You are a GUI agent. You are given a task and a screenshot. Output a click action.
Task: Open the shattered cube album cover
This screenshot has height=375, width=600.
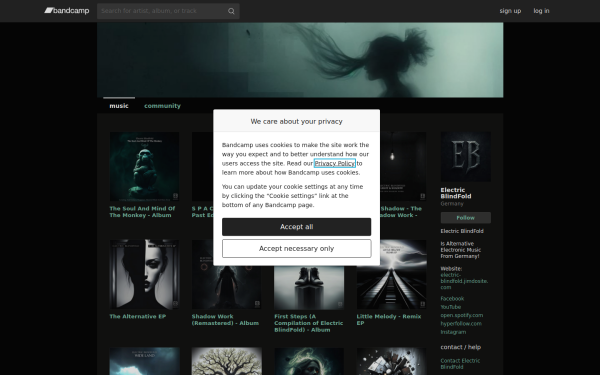coord(391,361)
